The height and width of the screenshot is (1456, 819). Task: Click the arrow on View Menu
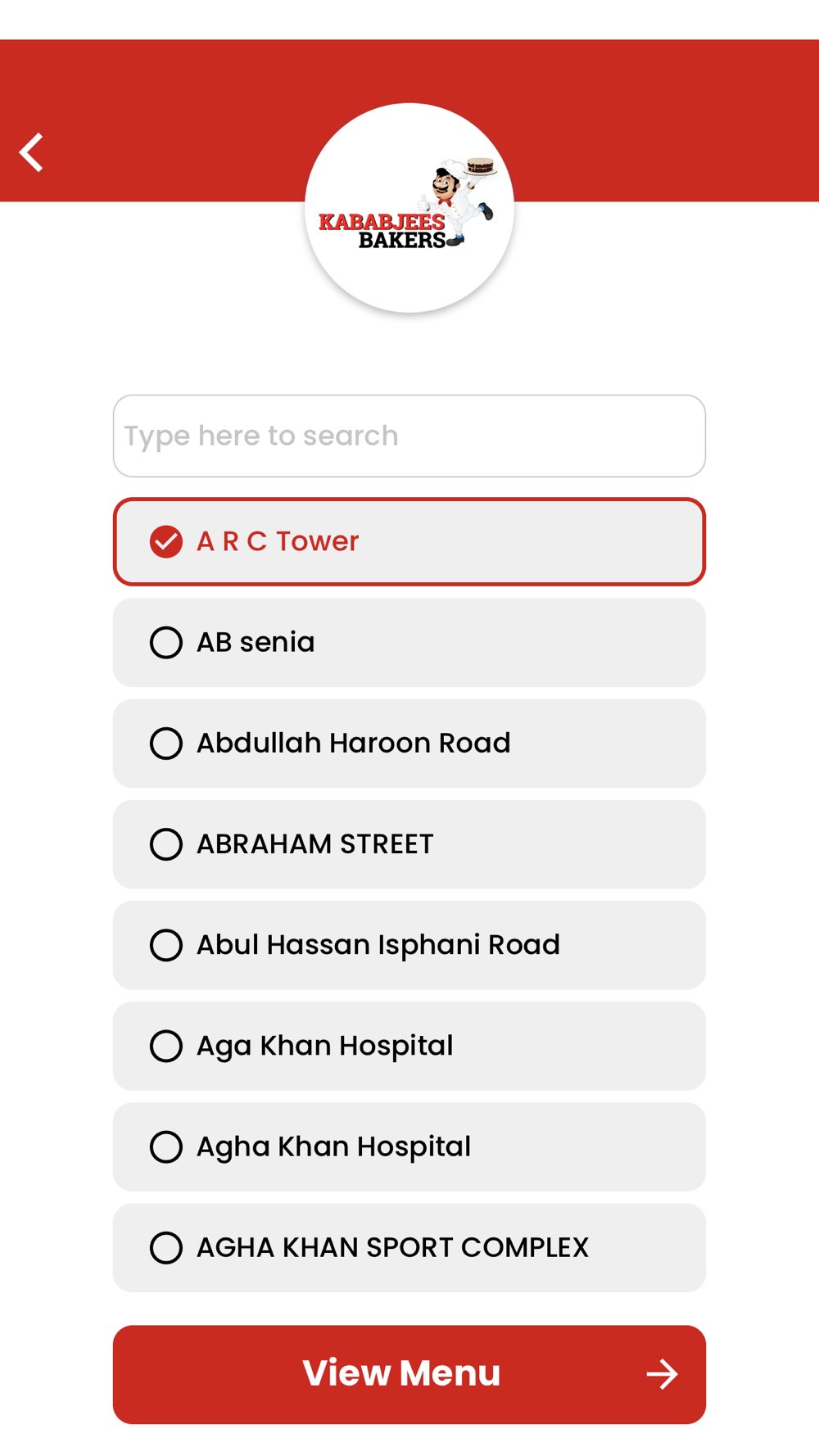tap(662, 1374)
